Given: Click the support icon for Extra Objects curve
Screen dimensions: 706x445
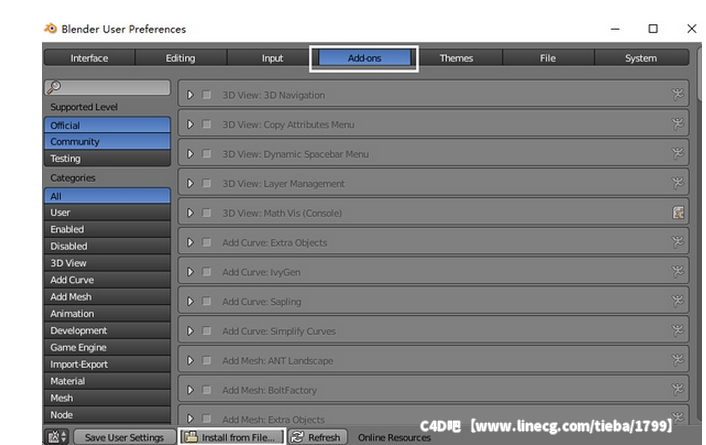Looking at the screenshot, I should 677,242.
